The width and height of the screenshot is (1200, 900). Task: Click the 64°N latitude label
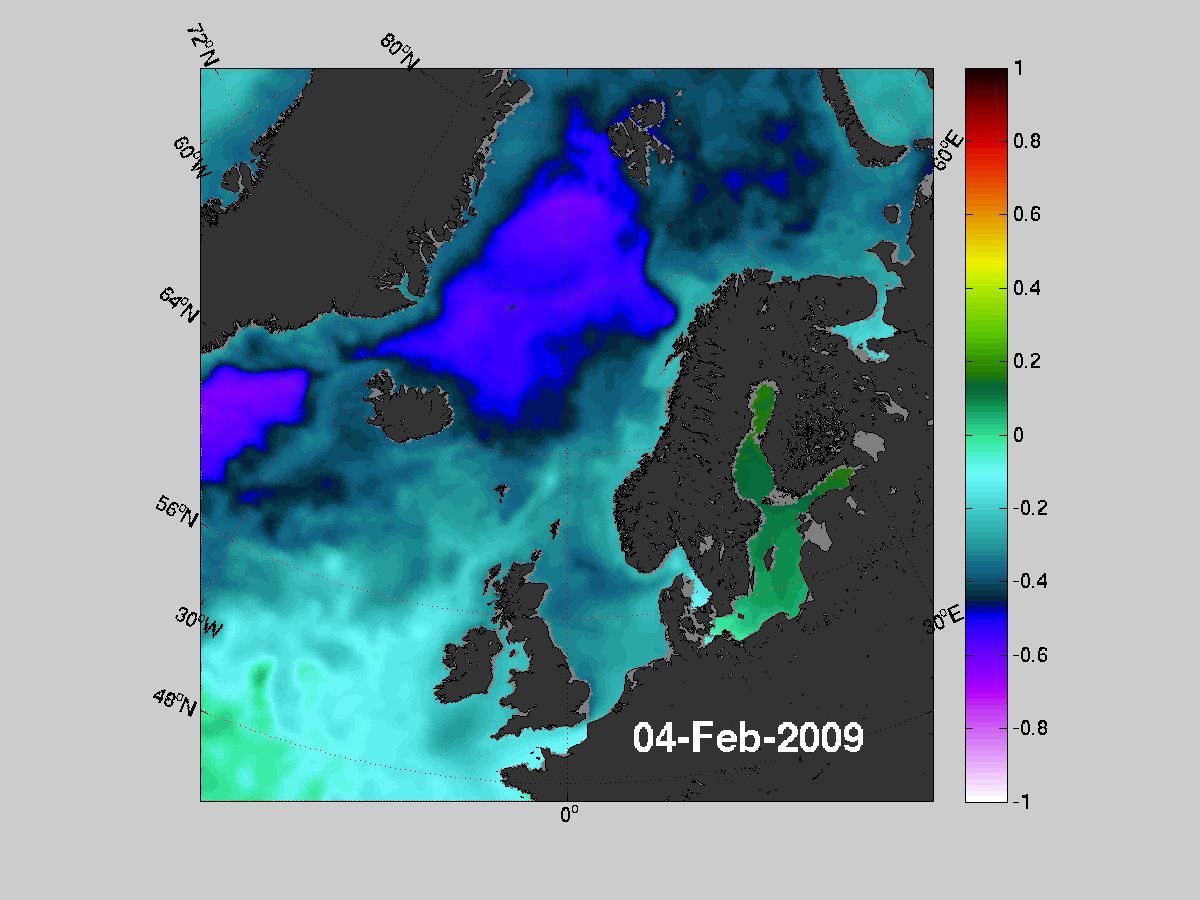(178, 303)
